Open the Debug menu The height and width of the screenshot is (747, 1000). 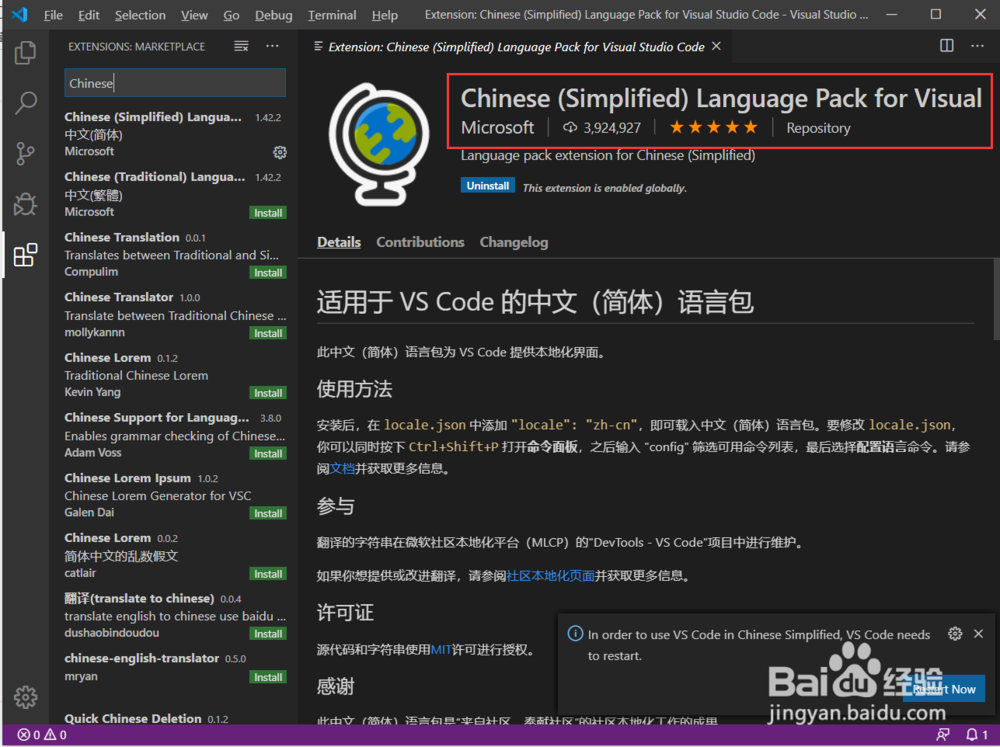pos(274,15)
